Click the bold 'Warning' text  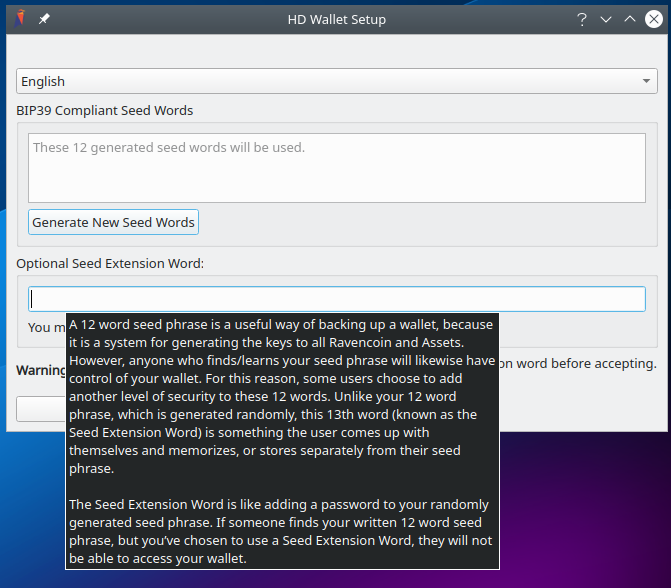[41, 370]
